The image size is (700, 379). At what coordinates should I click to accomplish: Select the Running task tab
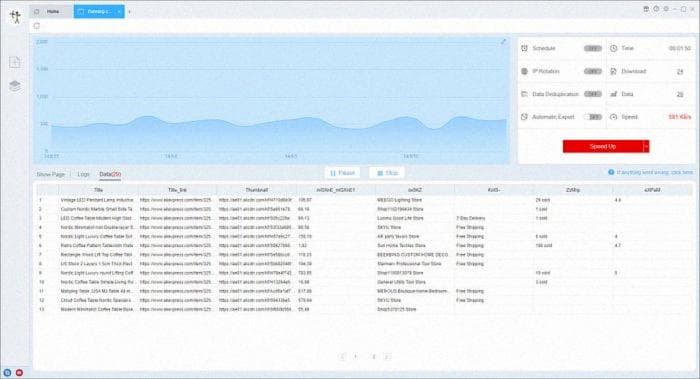point(99,12)
